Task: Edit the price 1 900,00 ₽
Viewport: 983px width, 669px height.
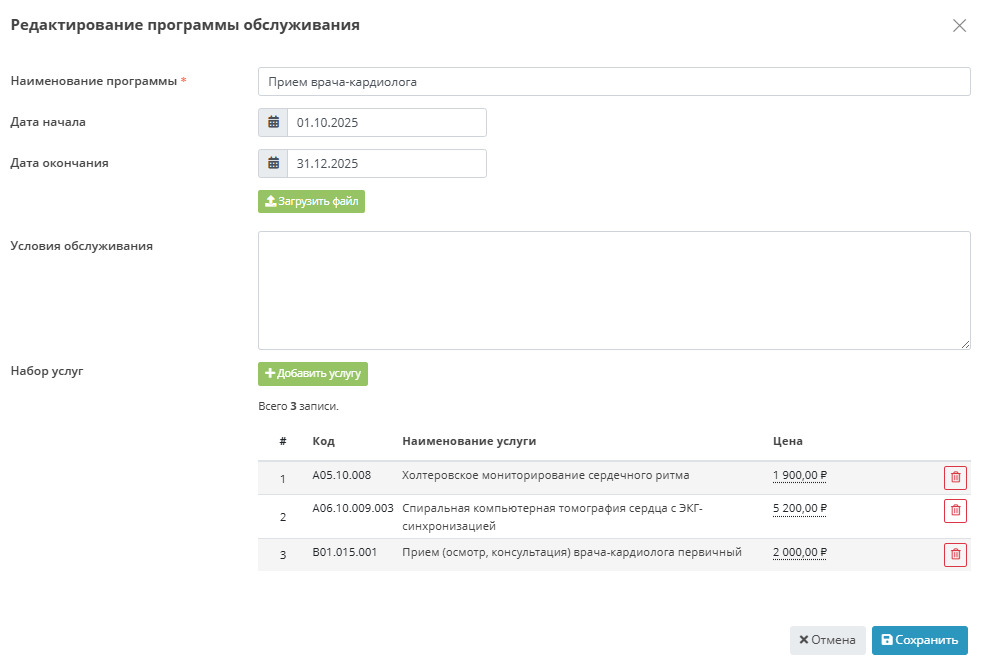Action: click(799, 475)
